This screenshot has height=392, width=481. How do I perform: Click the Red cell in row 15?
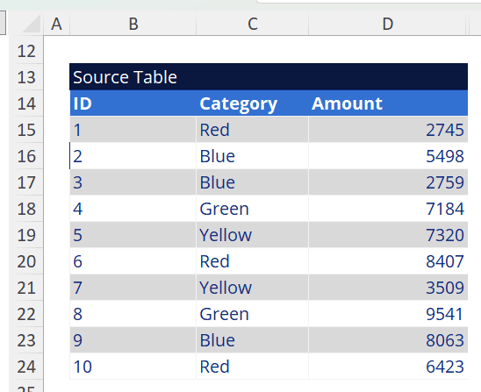(x=252, y=130)
